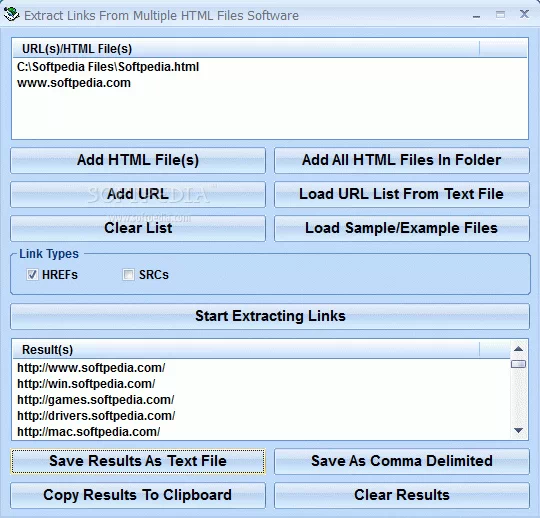Image resolution: width=540 pixels, height=518 pixels.
Task: Uncheck the HREFs link type checkbox
Action: [x=32, y=275]
